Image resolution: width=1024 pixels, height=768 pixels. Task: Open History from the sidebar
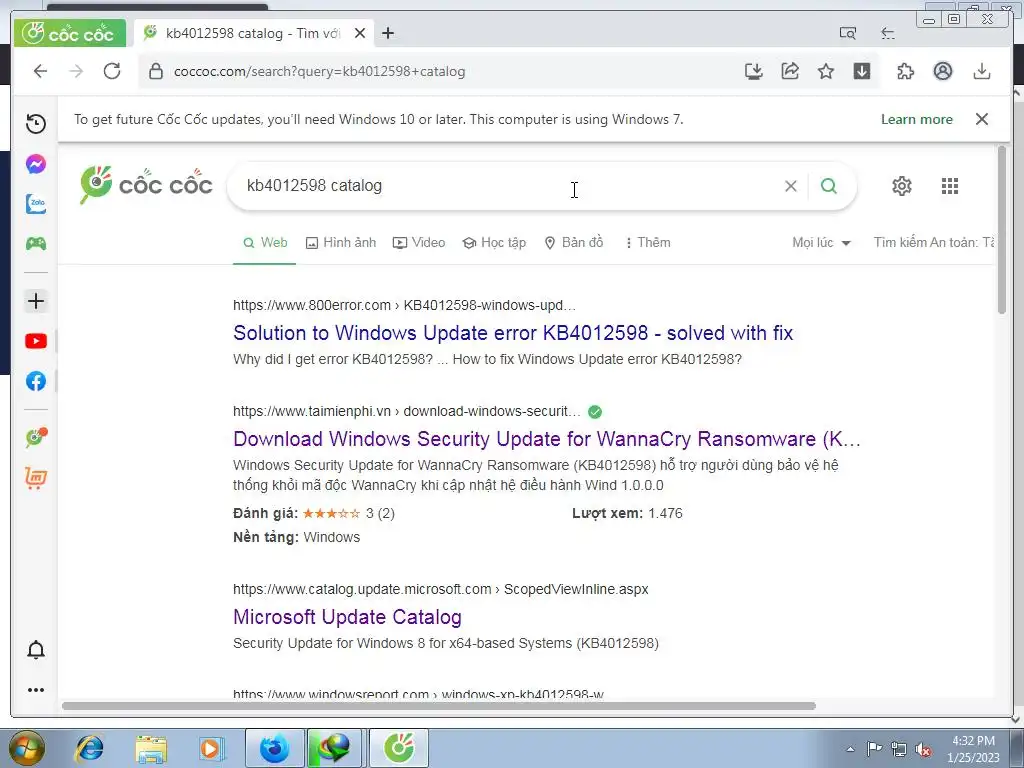click(36, 123)
